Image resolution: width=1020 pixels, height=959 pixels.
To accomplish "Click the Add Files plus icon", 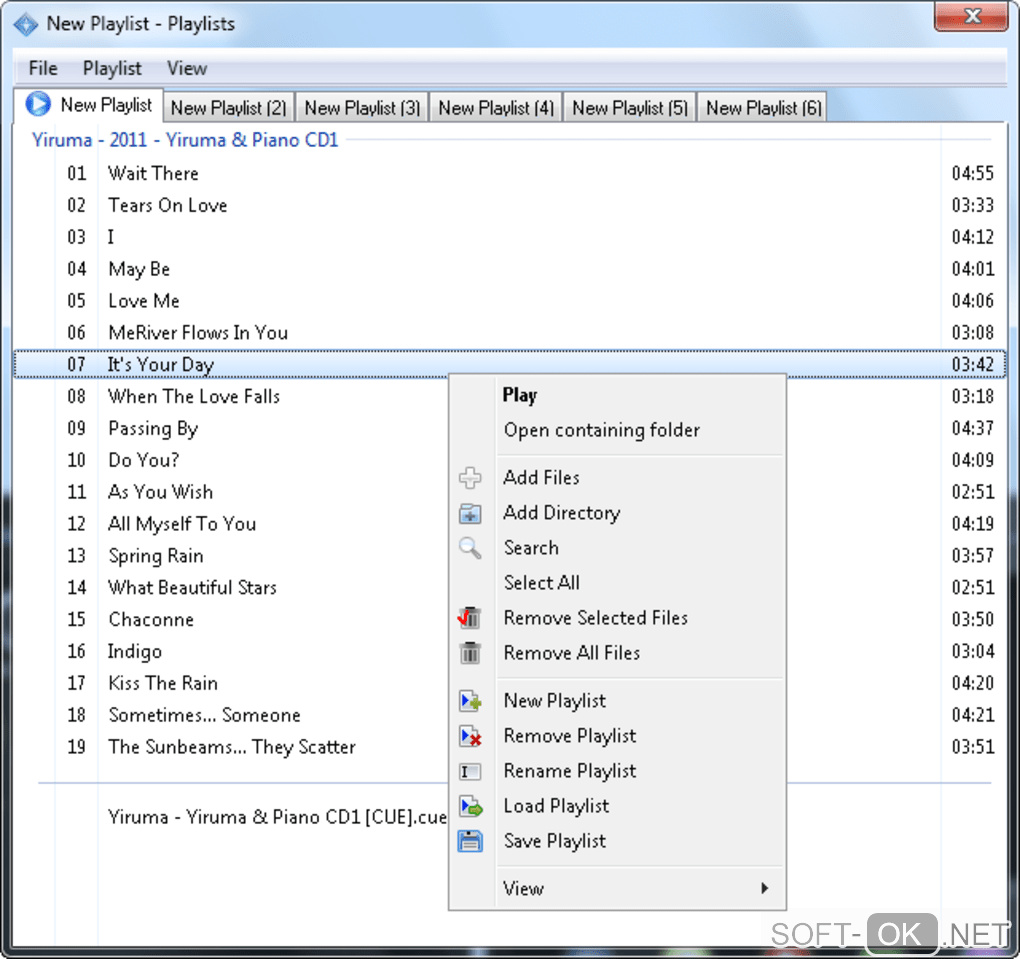I will [470, 478].
